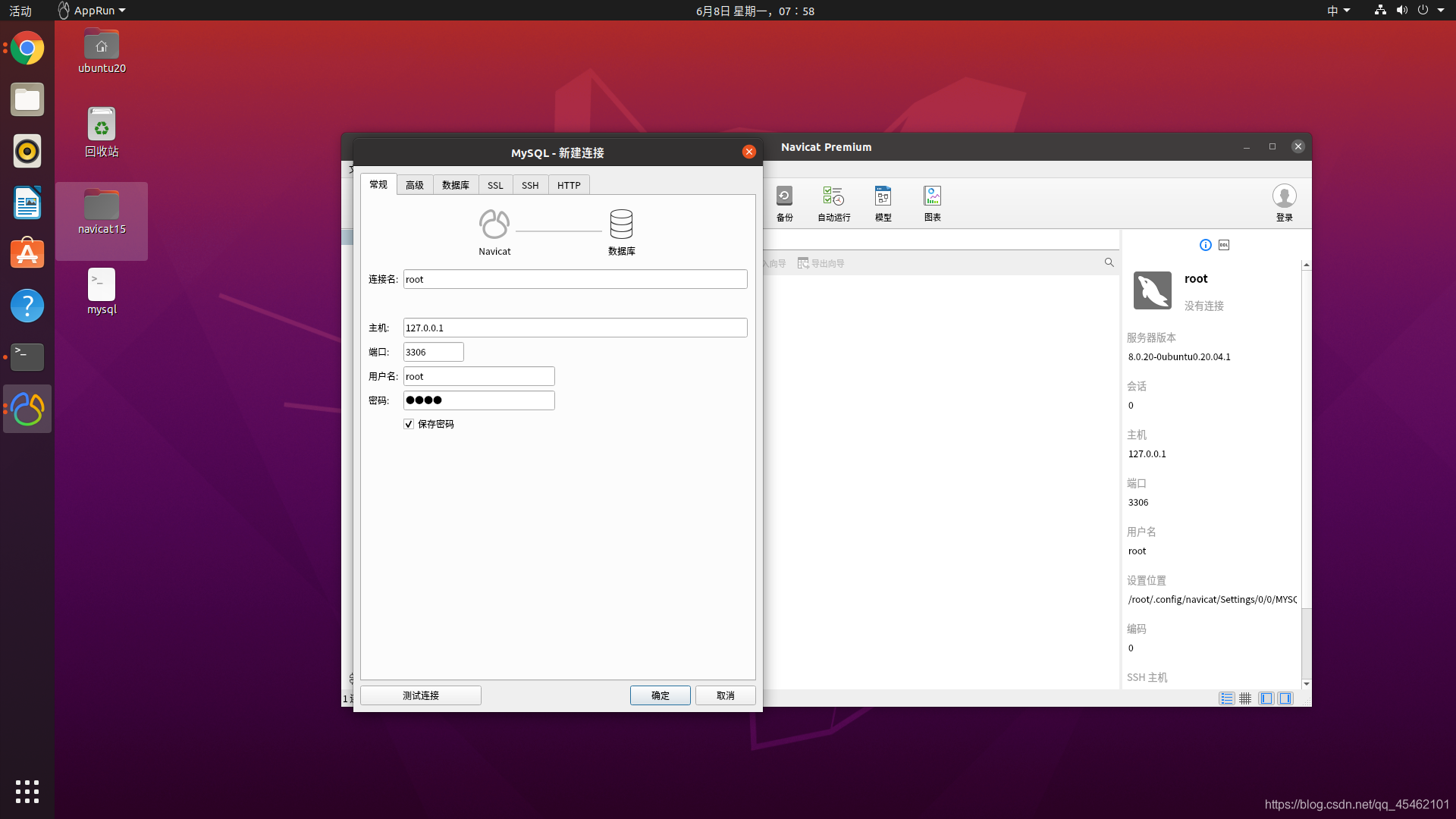Click the object search magnifier icon

pos(1109,262)
